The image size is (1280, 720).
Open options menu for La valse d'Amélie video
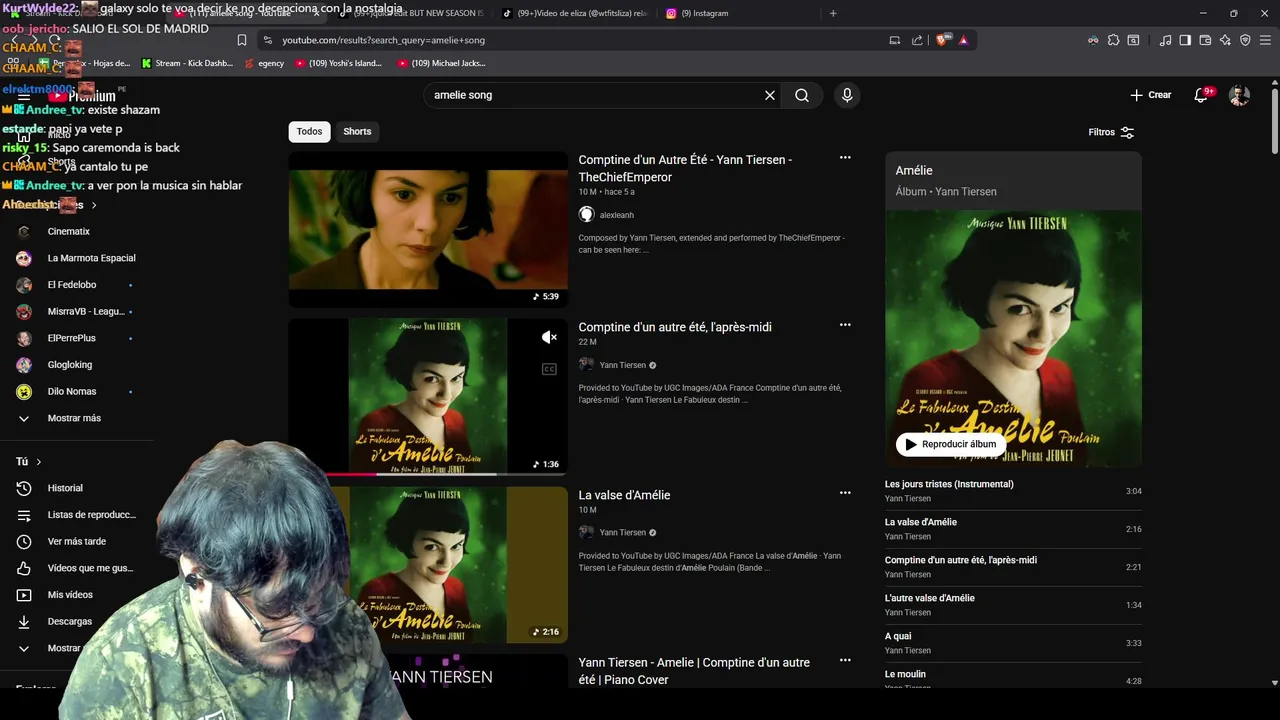click(x=845, y=493)
